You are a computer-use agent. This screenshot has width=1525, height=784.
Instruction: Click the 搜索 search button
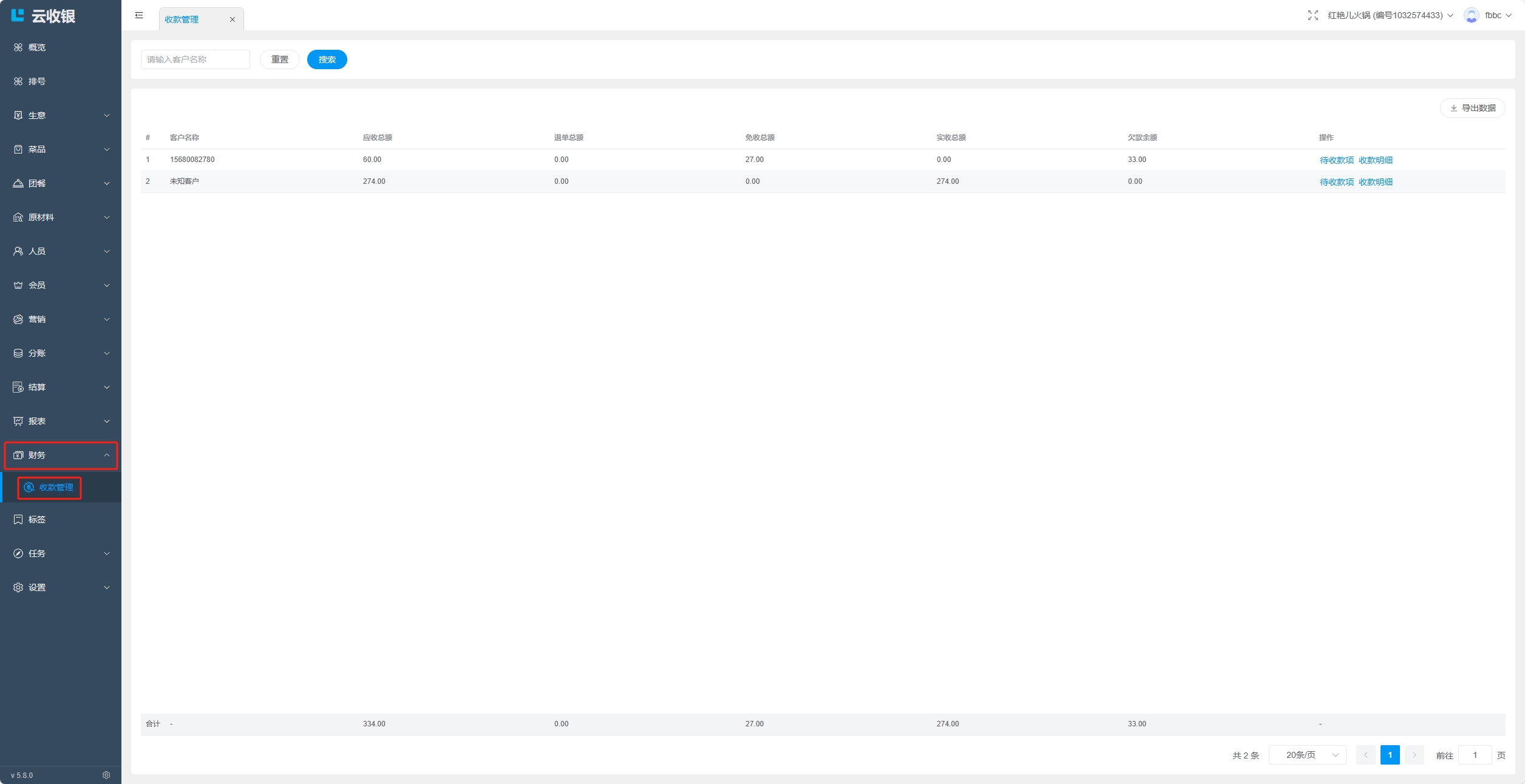click(327, 59)
